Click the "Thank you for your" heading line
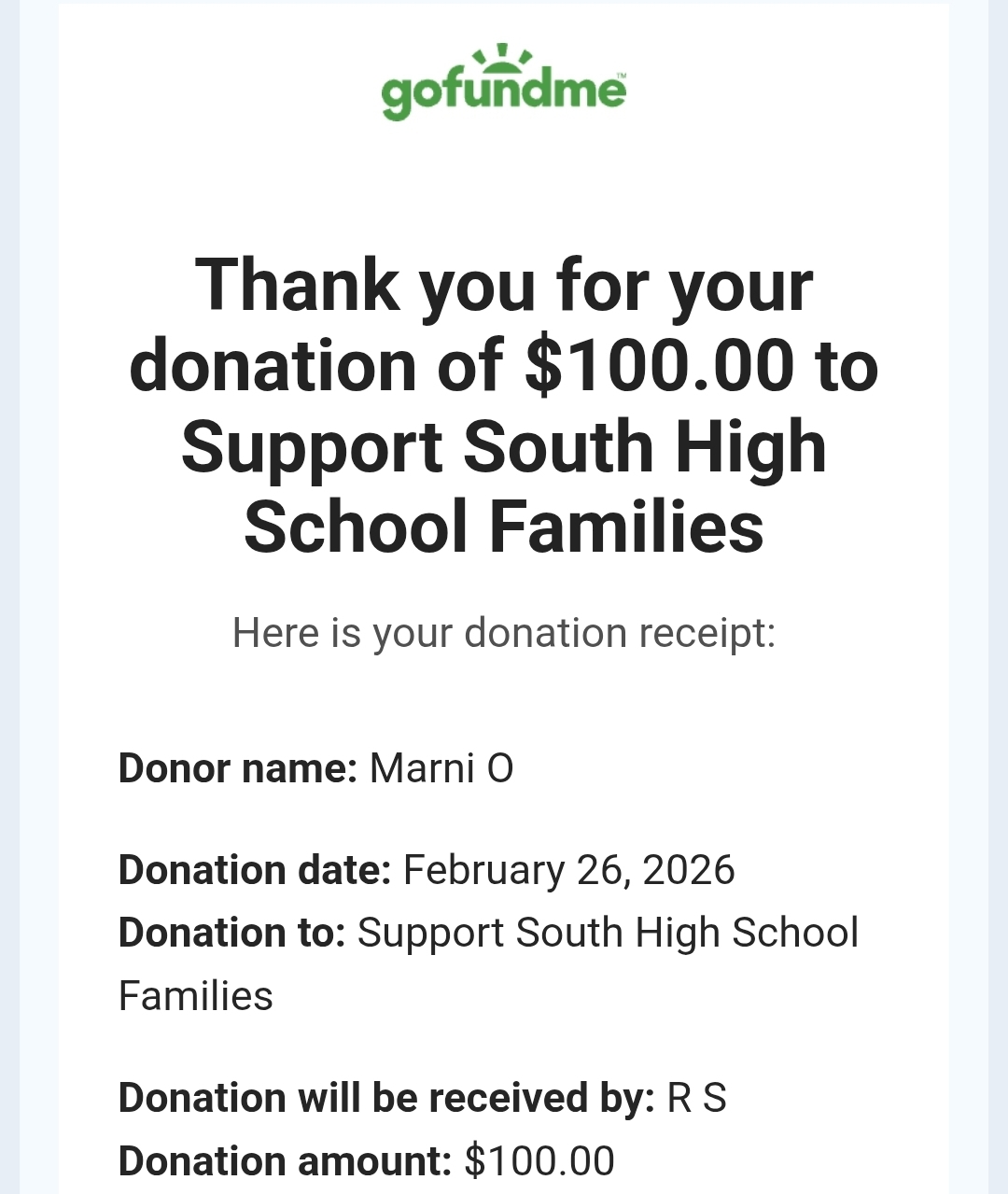 coord(504,285)
